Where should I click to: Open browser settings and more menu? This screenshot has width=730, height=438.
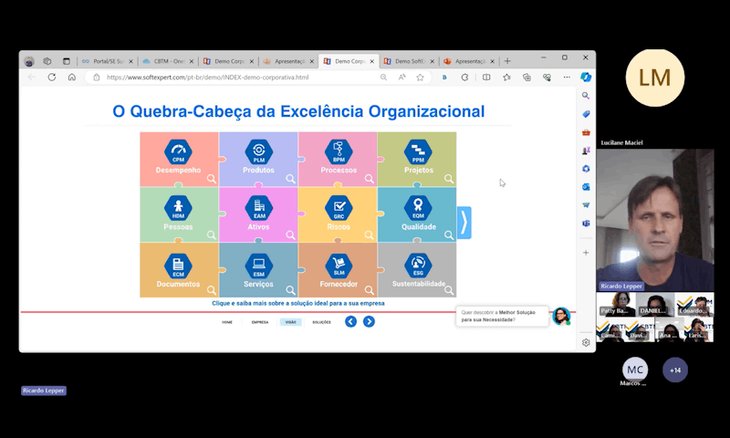[567, 77]
